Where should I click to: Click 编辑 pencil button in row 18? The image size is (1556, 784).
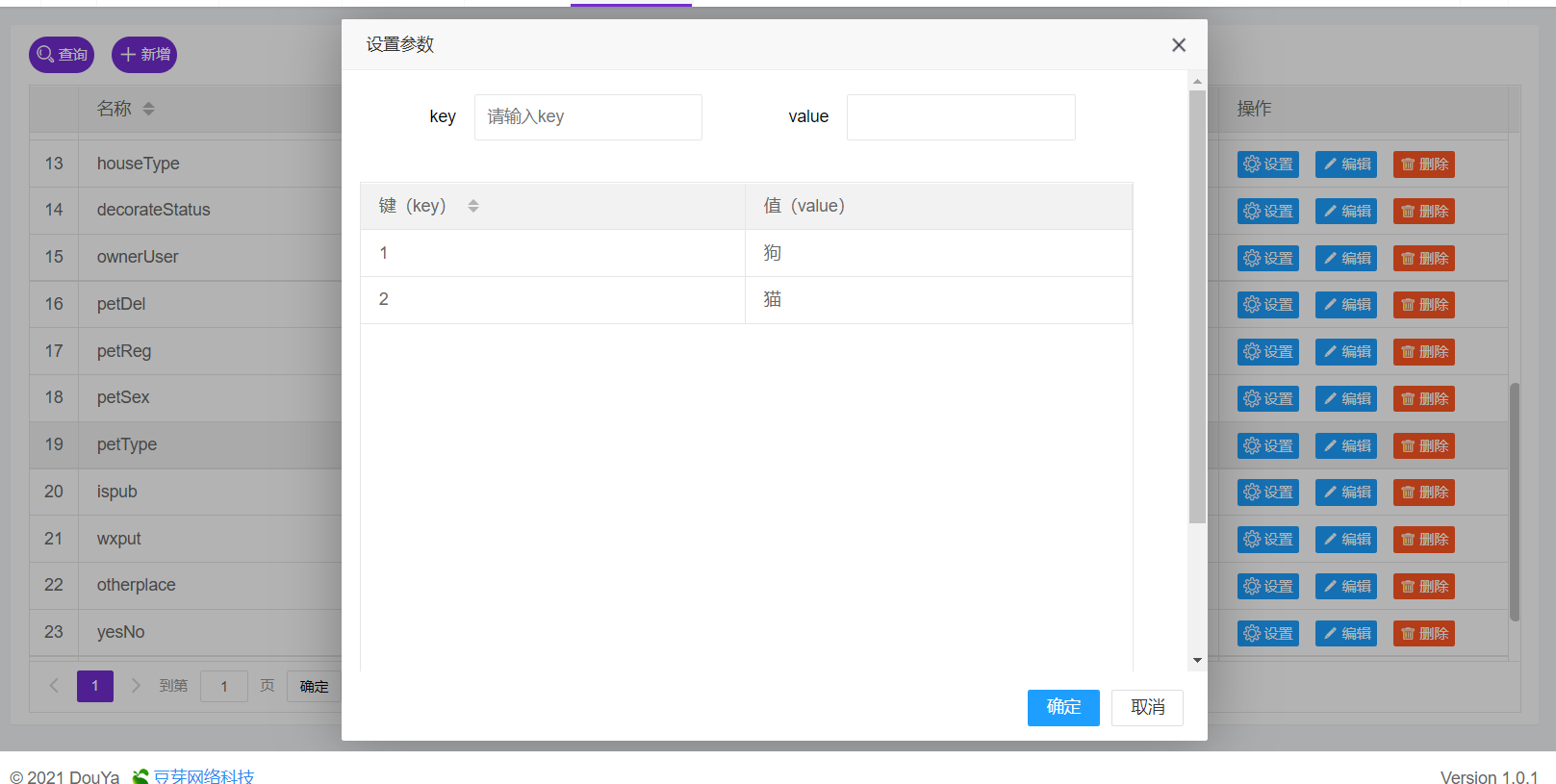point(1346,399)
